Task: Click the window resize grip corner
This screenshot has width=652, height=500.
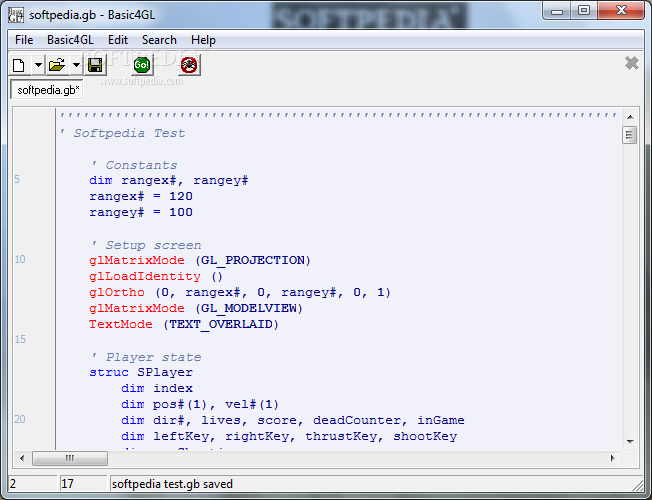Action: (x=638, y=485)
